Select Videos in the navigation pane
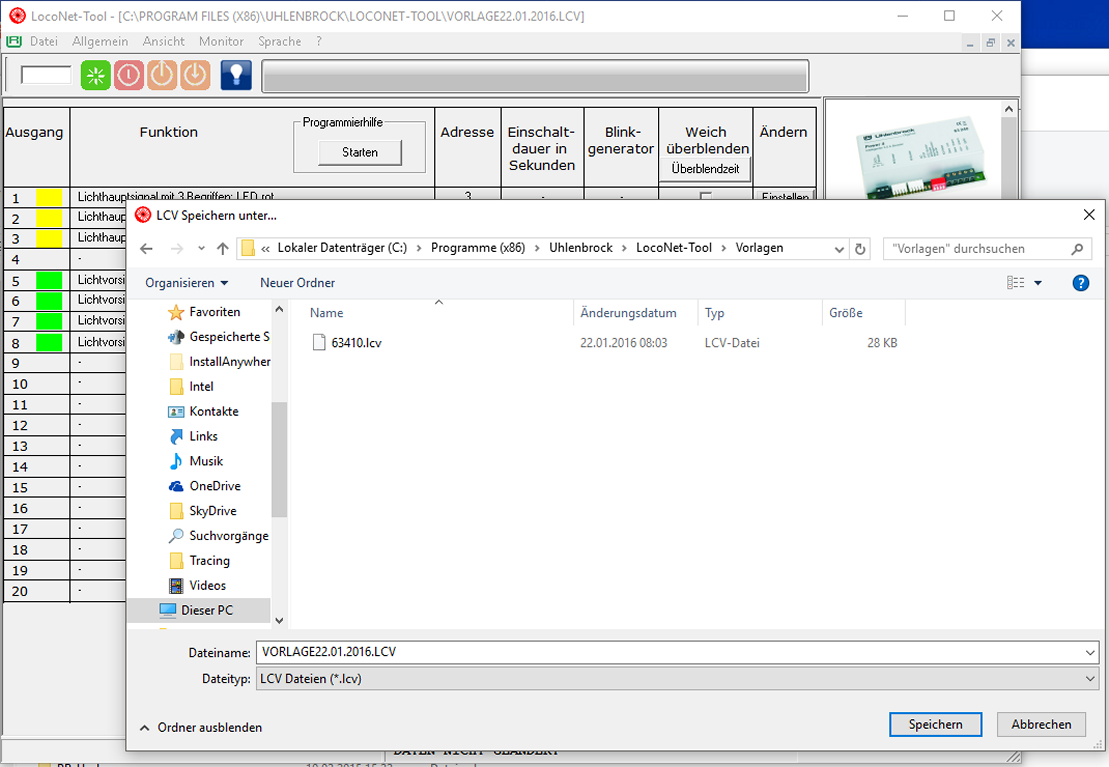This screenshot has height=767, width=1109. click(197, 585)
